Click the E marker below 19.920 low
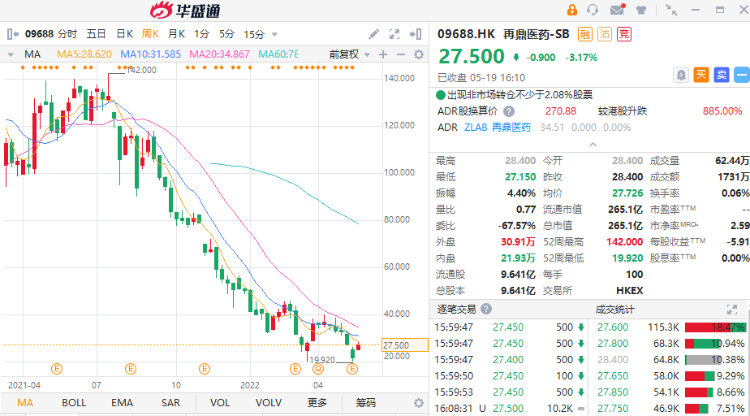The width and height of the screenshot is (750, 416). [352, 369]
